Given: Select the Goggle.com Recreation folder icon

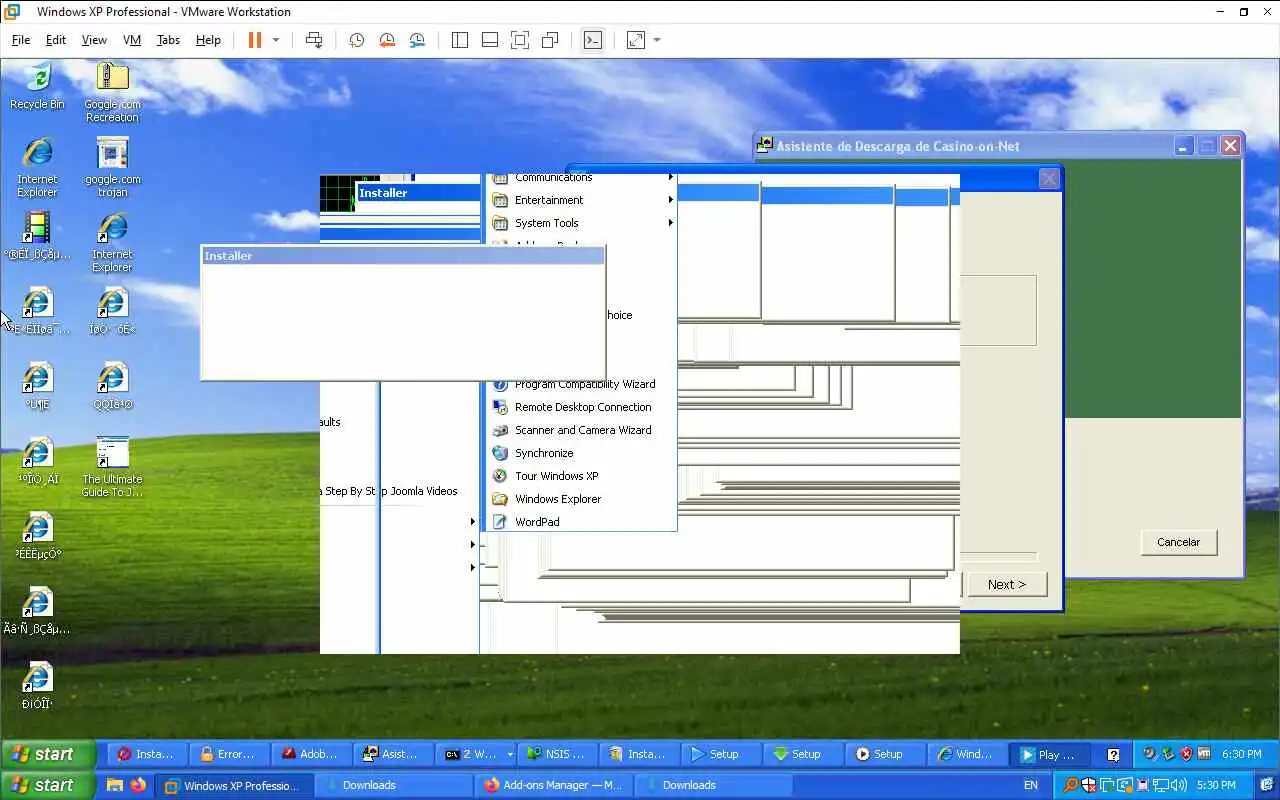Looking at the screenshot, I should point(112,92).
